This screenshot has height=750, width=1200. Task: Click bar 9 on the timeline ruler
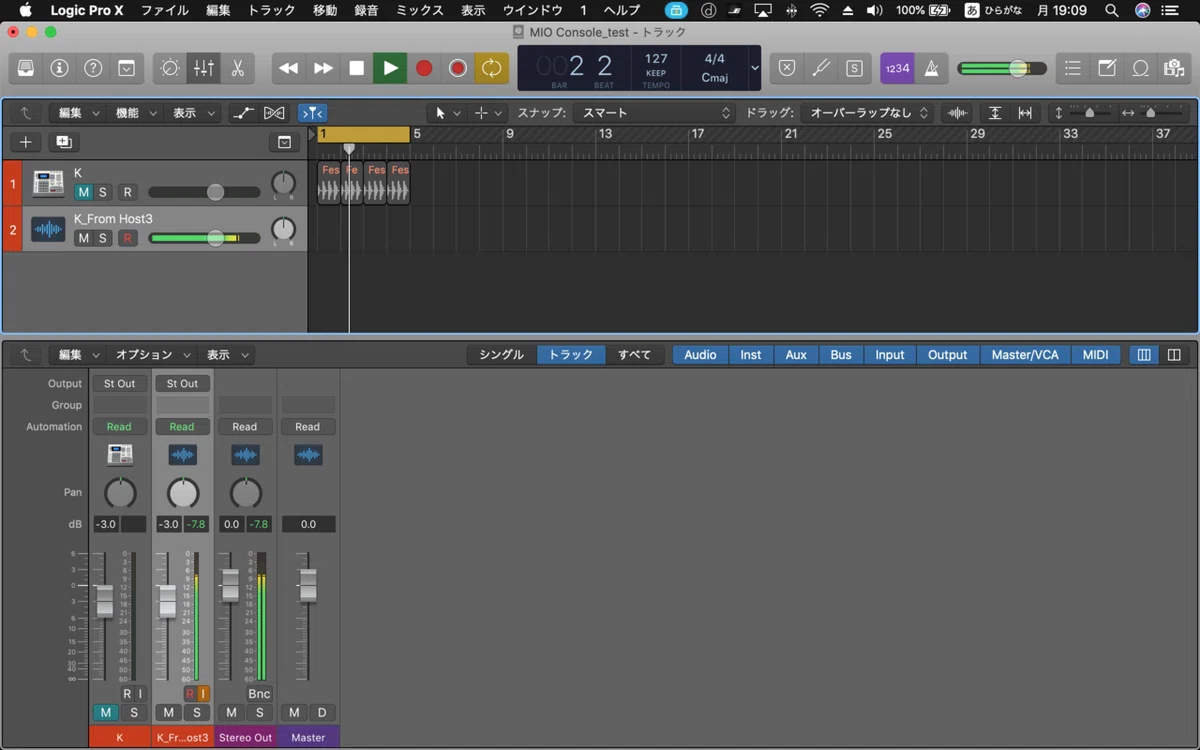click(x=510, y=134)
